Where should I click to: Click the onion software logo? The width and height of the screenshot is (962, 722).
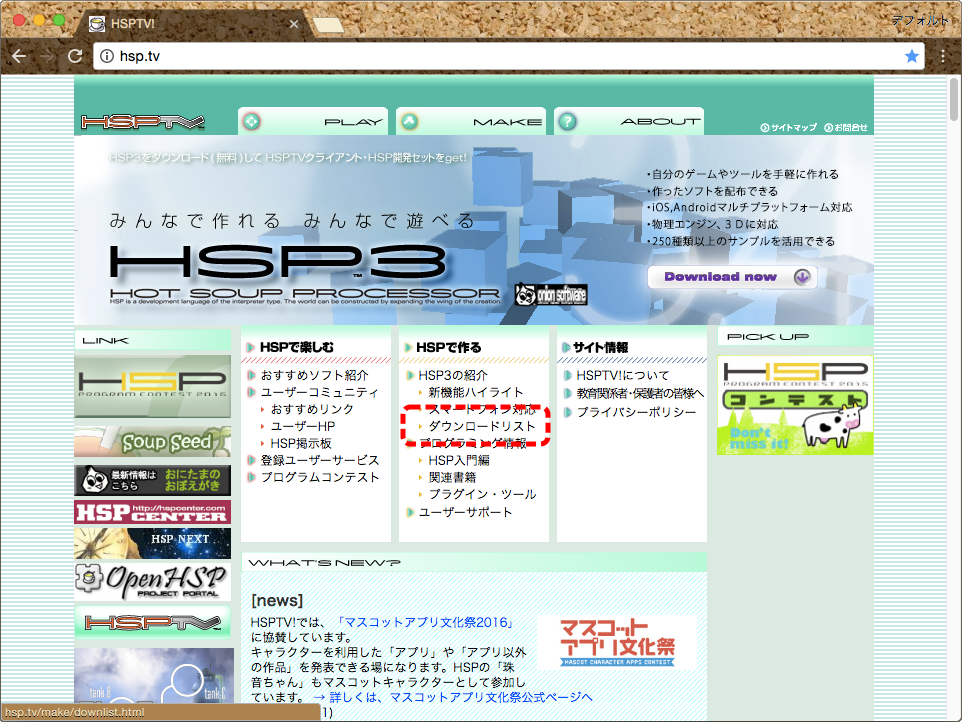[x=551, y=295]
